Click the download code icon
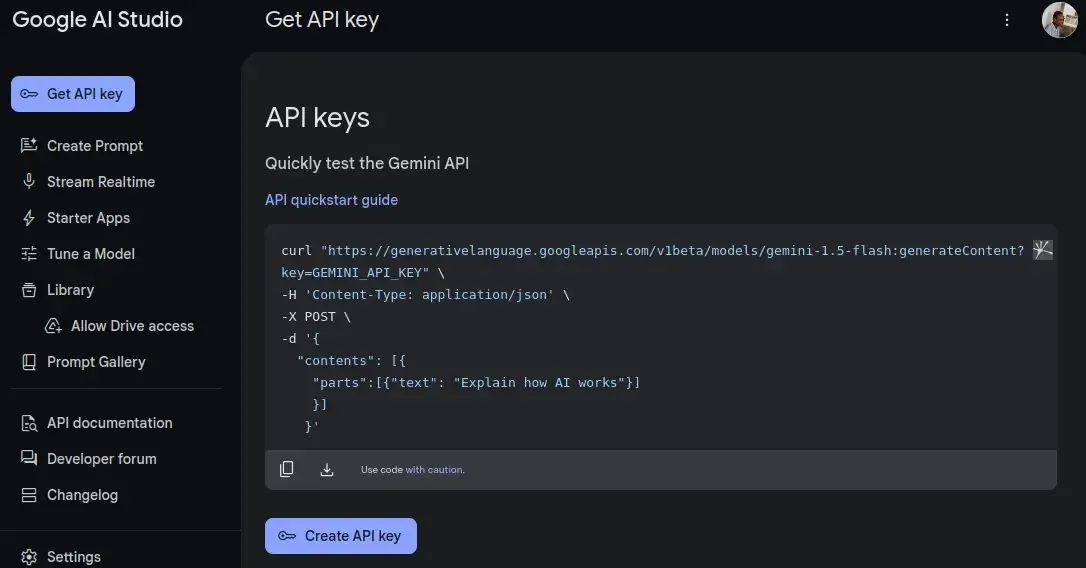Image resolution: width=1086 pixels, height=568 pixels. coord(327,469)
